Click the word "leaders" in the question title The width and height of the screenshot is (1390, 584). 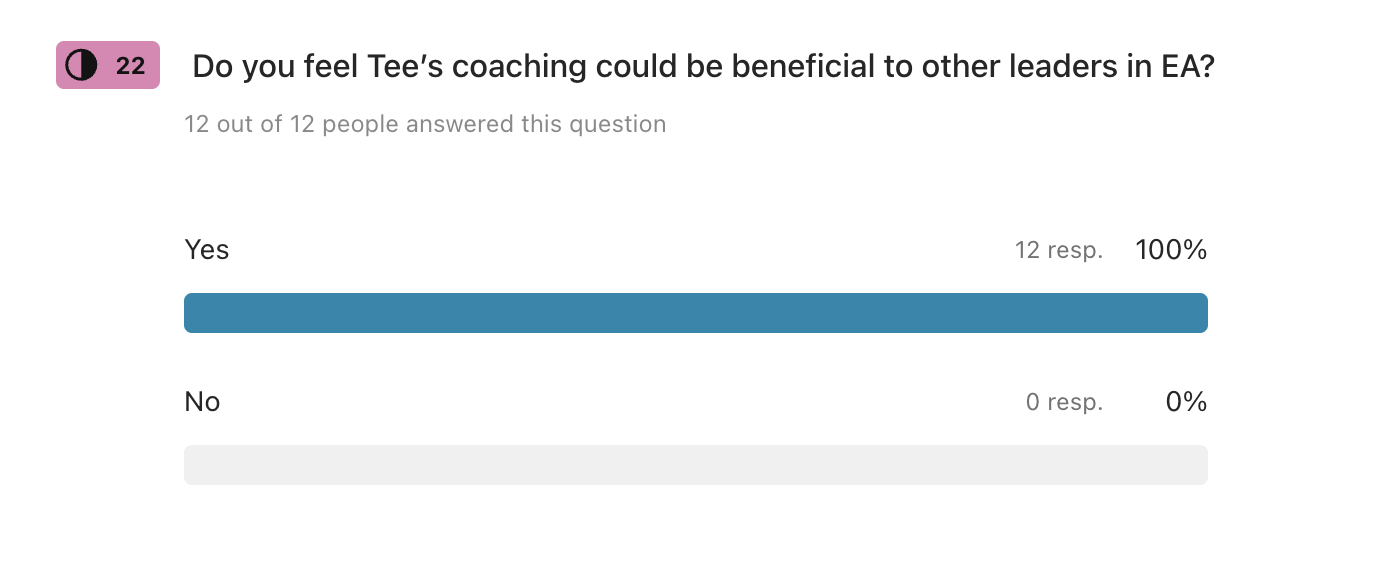(1035, 67)
